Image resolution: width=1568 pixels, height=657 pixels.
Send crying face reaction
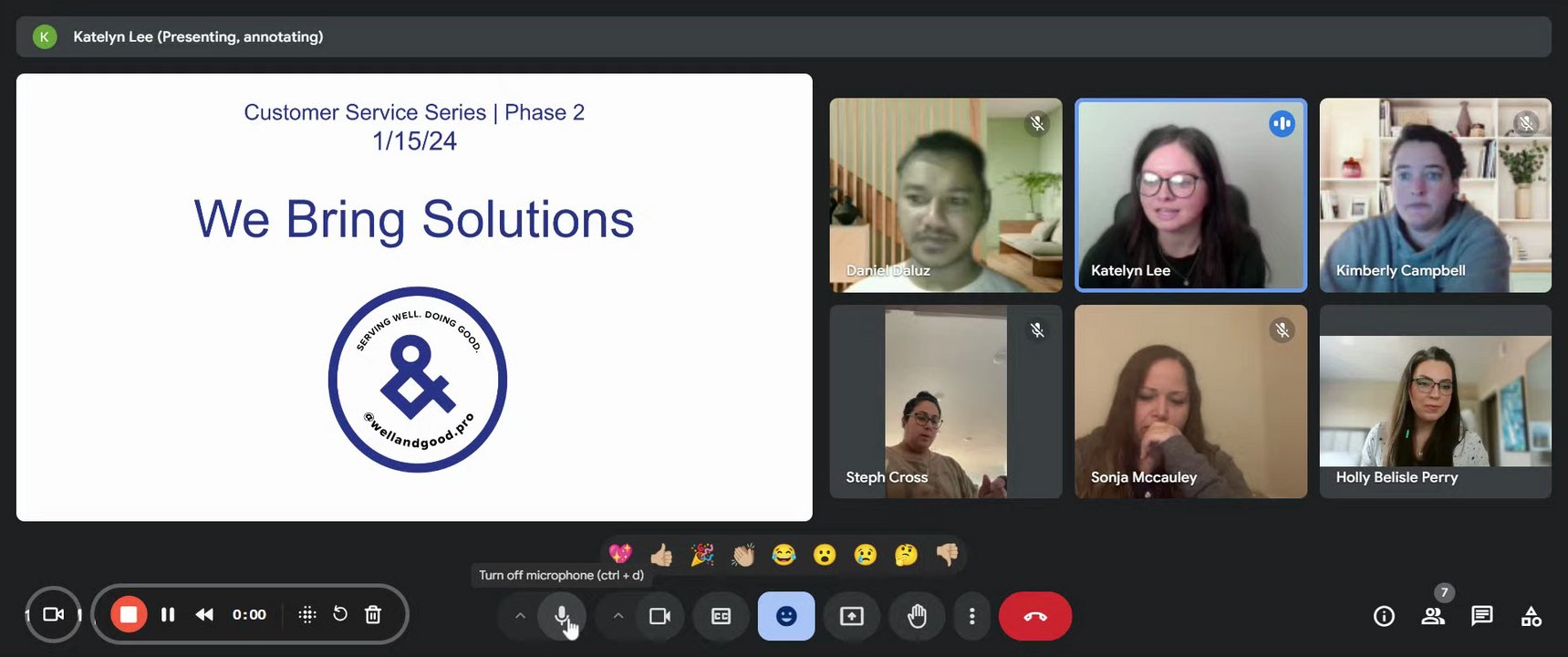(x=866, y=554)
